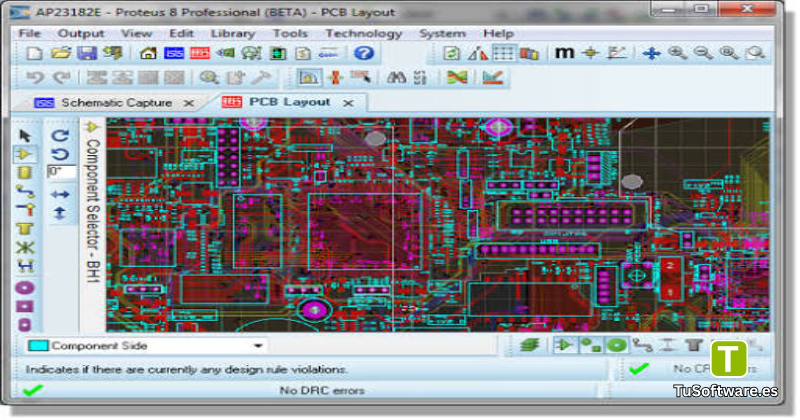This screenshot has height=420, width=800.
Task: Open the Technology menu
Action: (363, 34)
